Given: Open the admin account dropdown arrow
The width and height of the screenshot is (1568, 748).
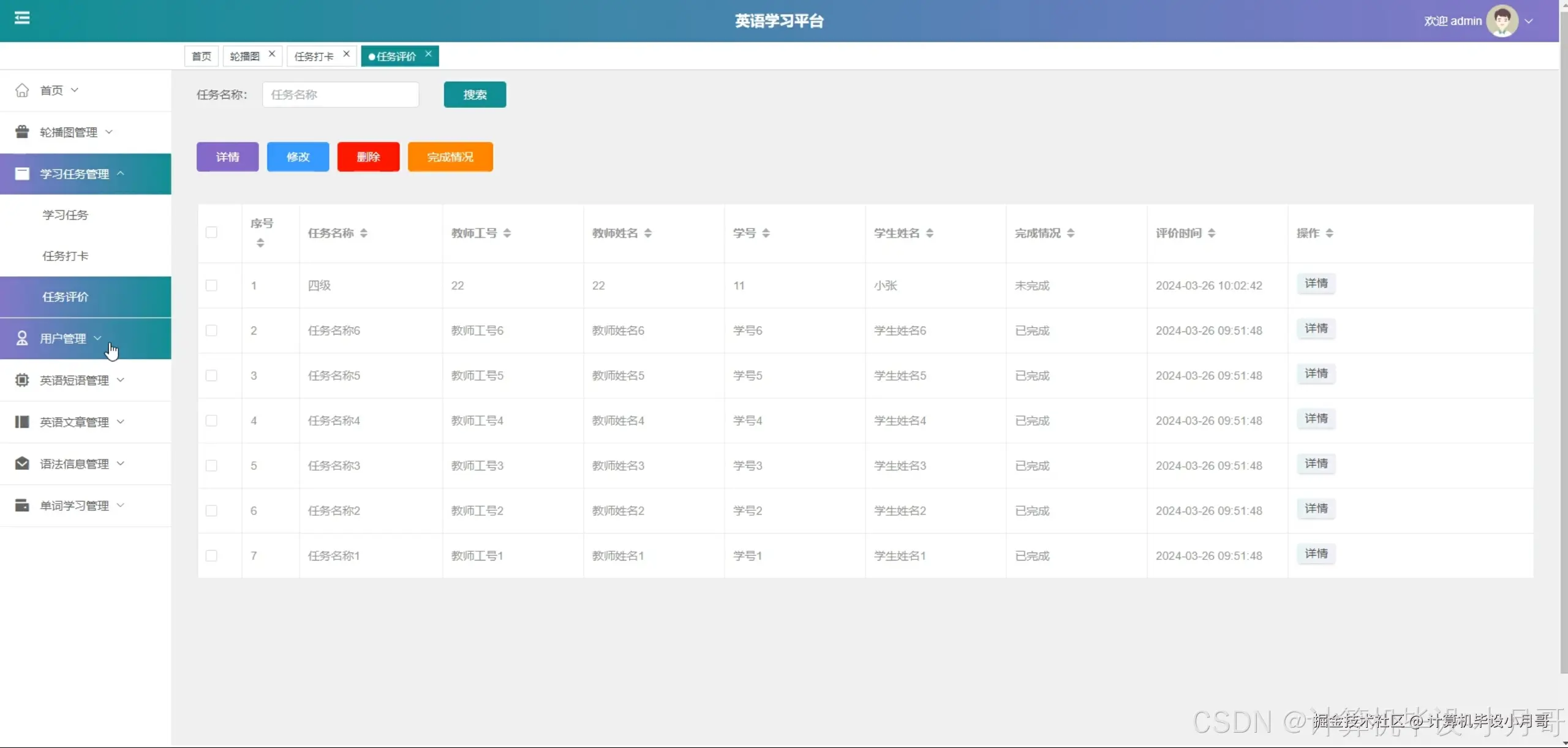Looking at the screenshot, I should 1529,21.
